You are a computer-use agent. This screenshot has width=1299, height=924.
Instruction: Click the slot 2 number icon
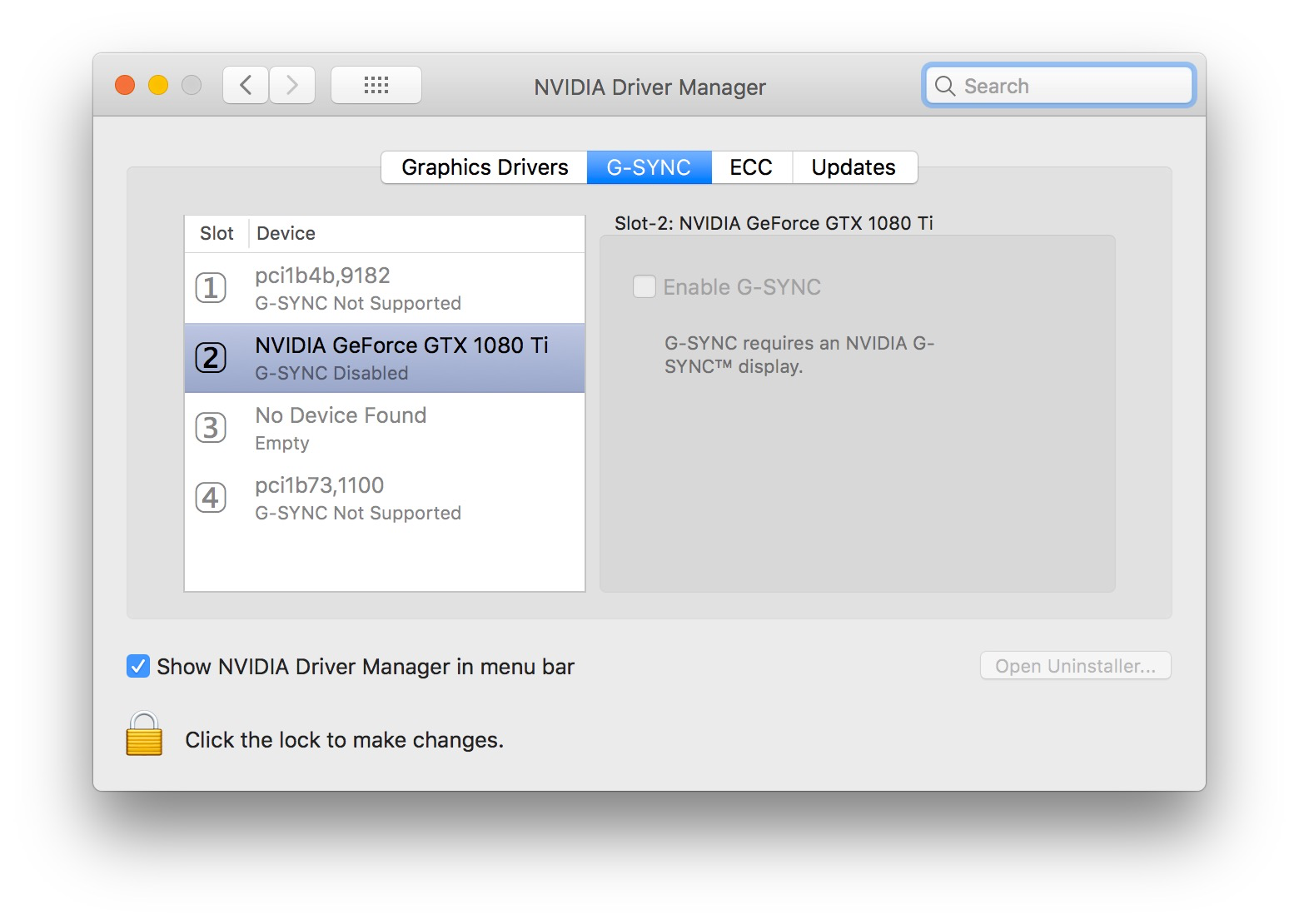tap(211, 358)
